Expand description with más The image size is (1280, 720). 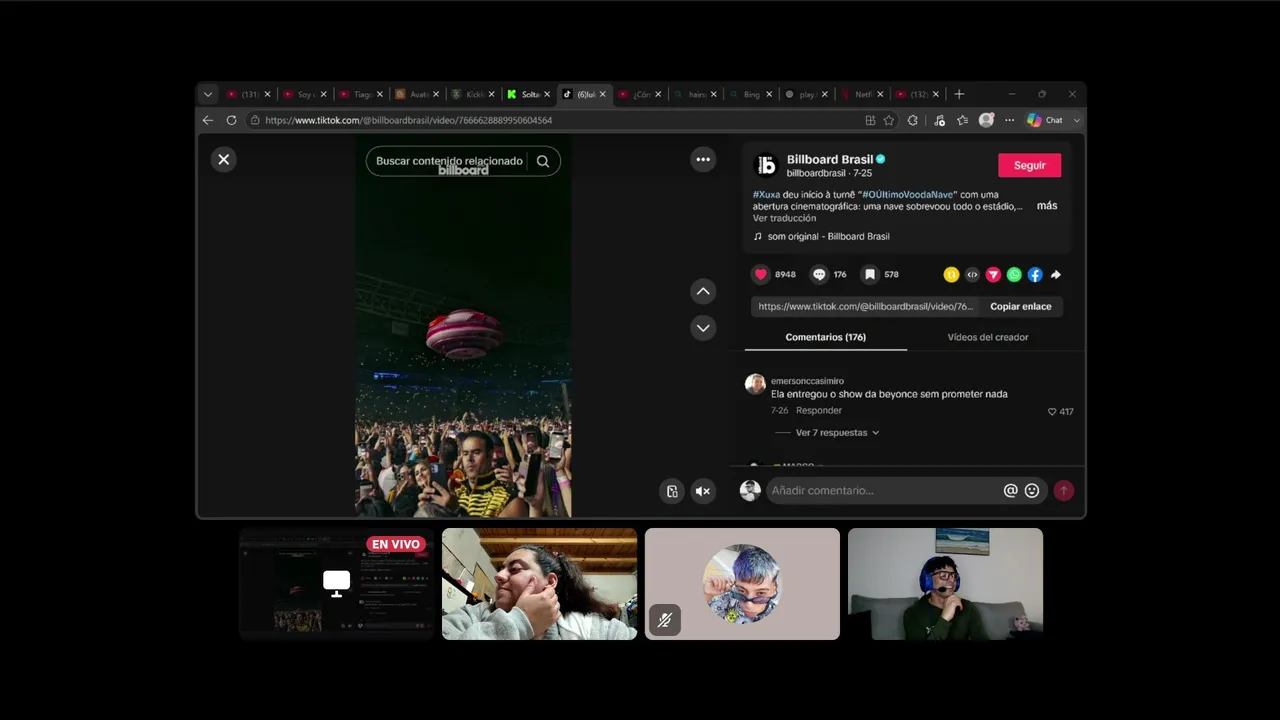coord(1047,205)
